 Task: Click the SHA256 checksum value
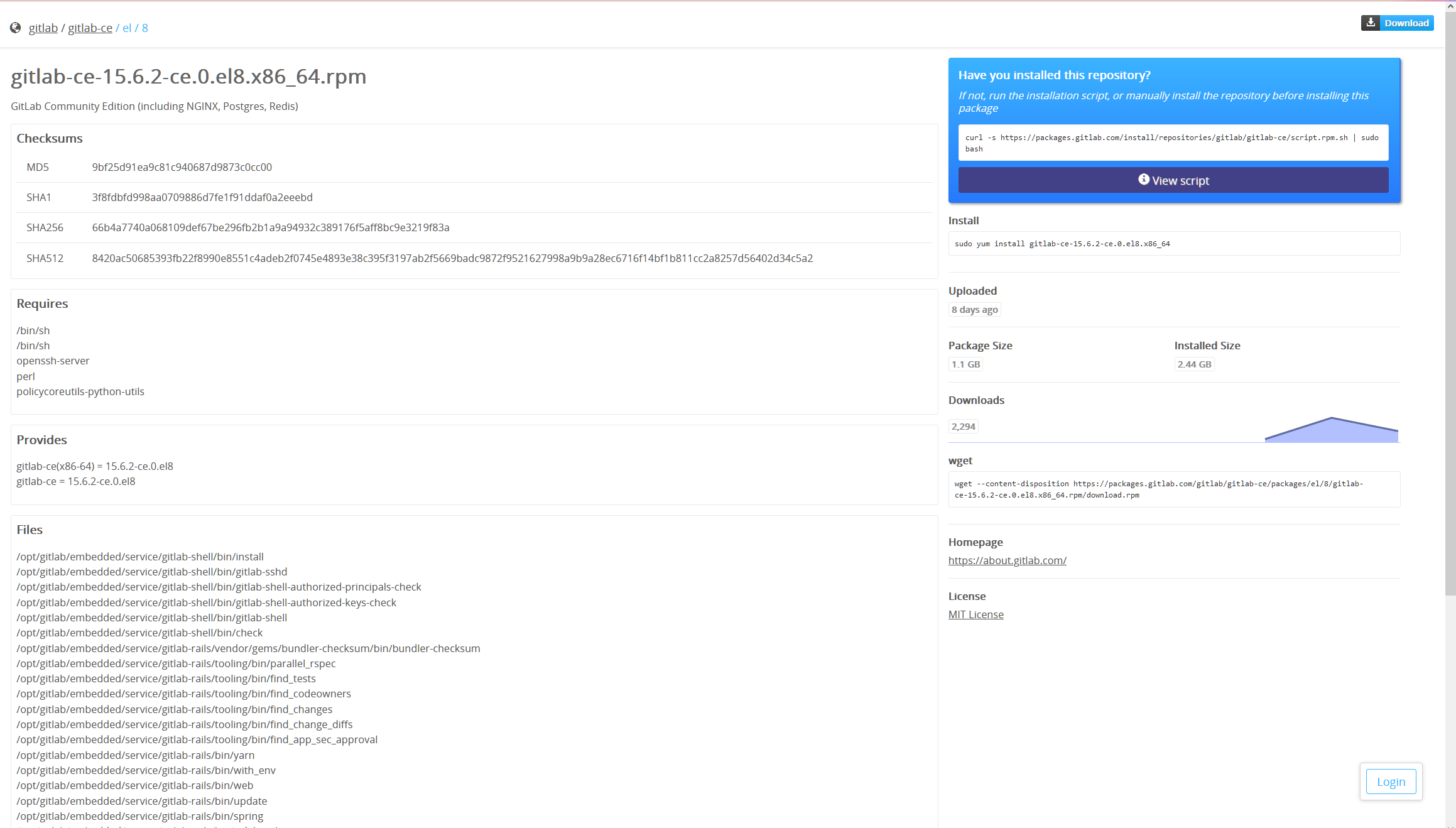click(x=270, y=227)
